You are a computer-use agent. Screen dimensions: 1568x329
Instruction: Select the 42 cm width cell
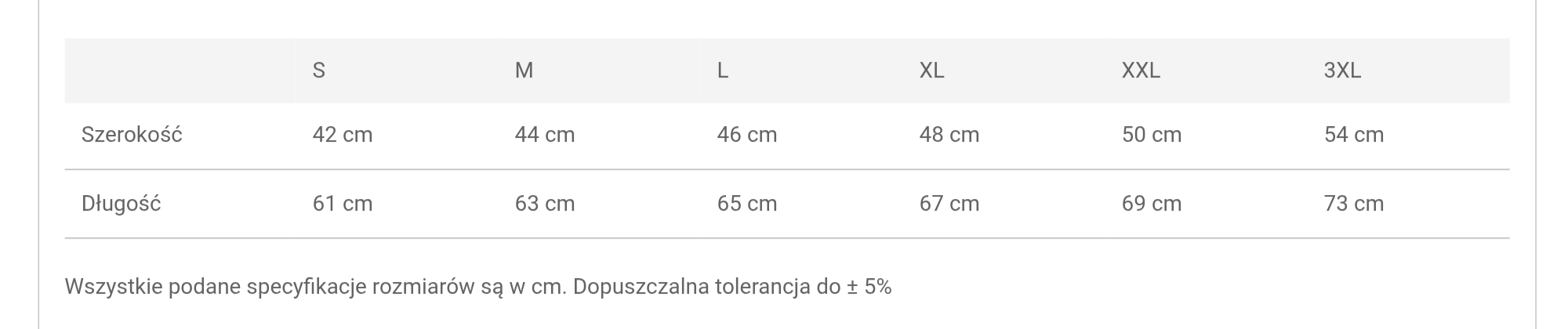343,135
